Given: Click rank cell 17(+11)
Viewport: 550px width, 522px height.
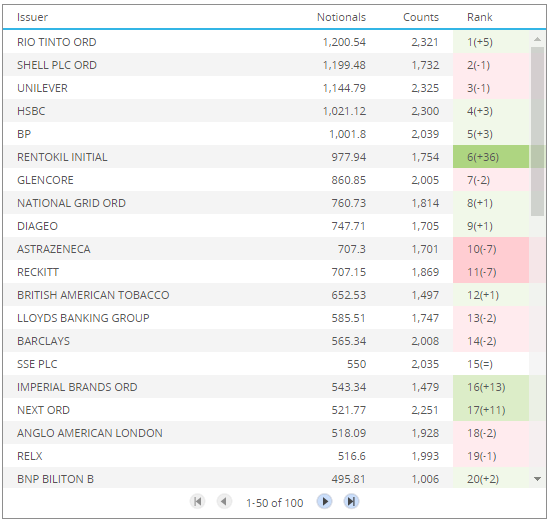Looking at the screenshot, I should point(491,410).
